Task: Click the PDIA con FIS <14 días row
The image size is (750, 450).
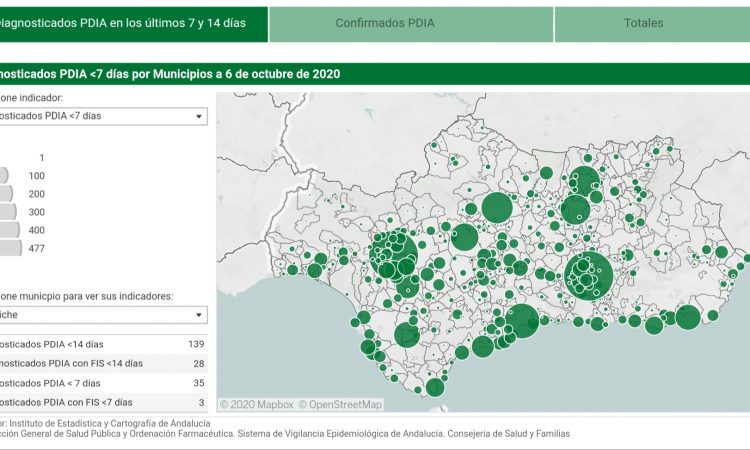Action: click(103, 363)
